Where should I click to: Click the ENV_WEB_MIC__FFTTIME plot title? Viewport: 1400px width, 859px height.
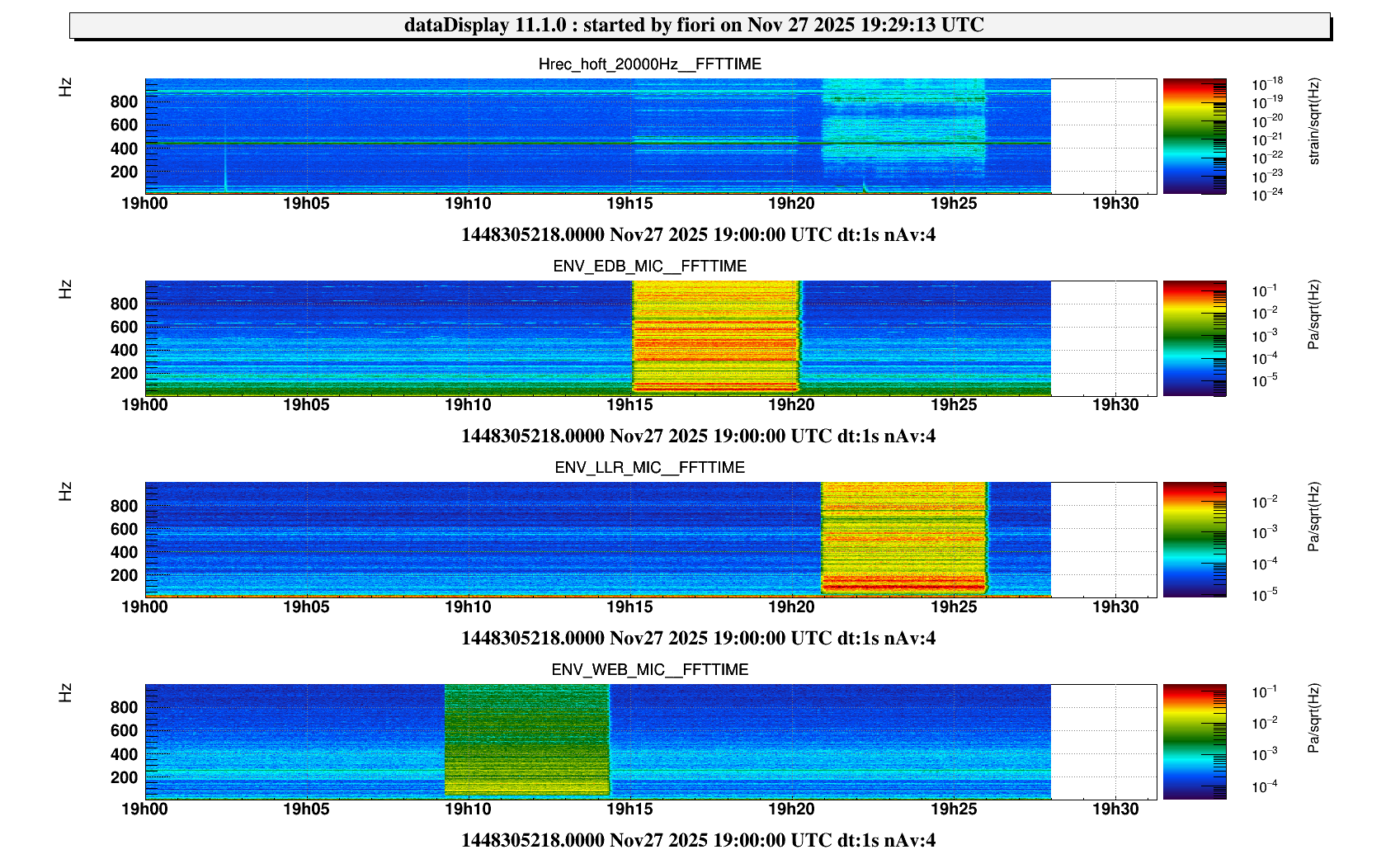pyautogui.click(x=649, y=669)
